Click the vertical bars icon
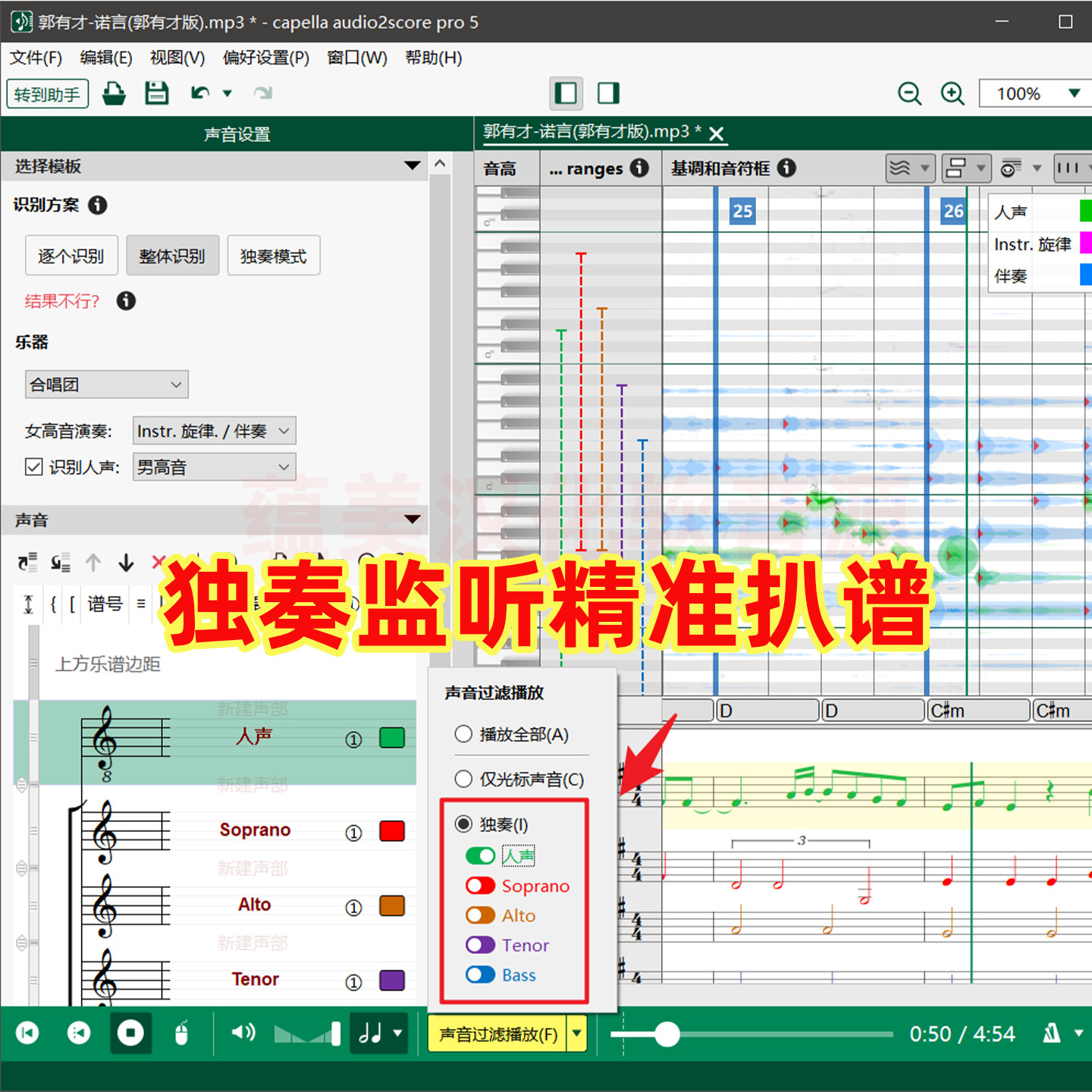The width and height of the screenshot is (1092, 1092). point(1068,168)
